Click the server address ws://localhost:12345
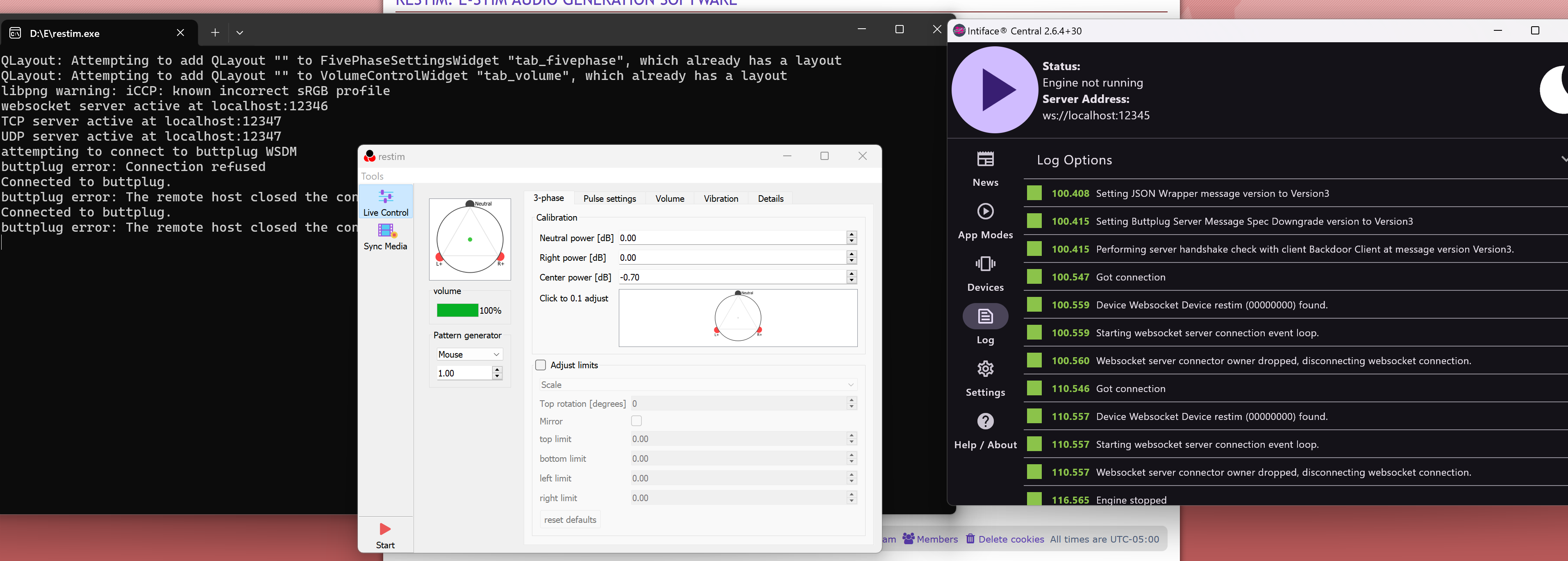1568x561 pixels. (x=1095, y=115)
